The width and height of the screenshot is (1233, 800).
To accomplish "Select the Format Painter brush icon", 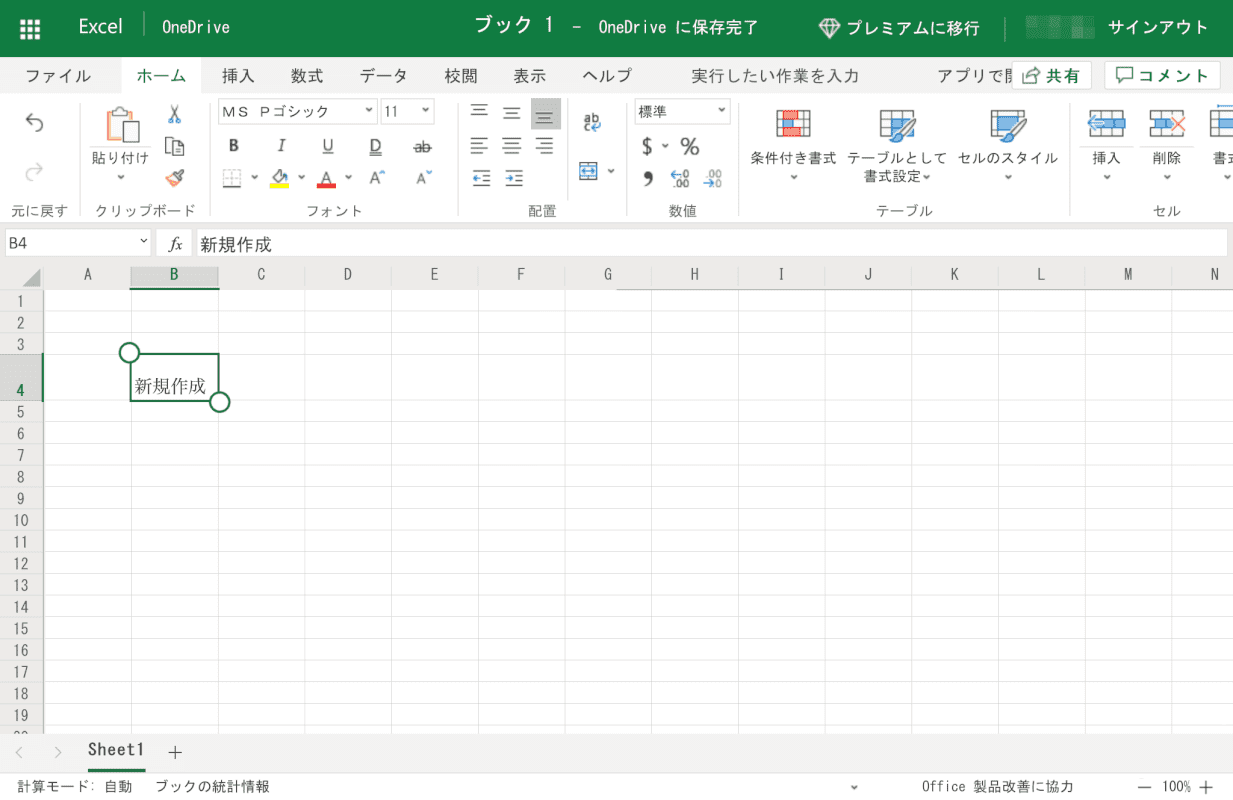I will pos(175,178).
